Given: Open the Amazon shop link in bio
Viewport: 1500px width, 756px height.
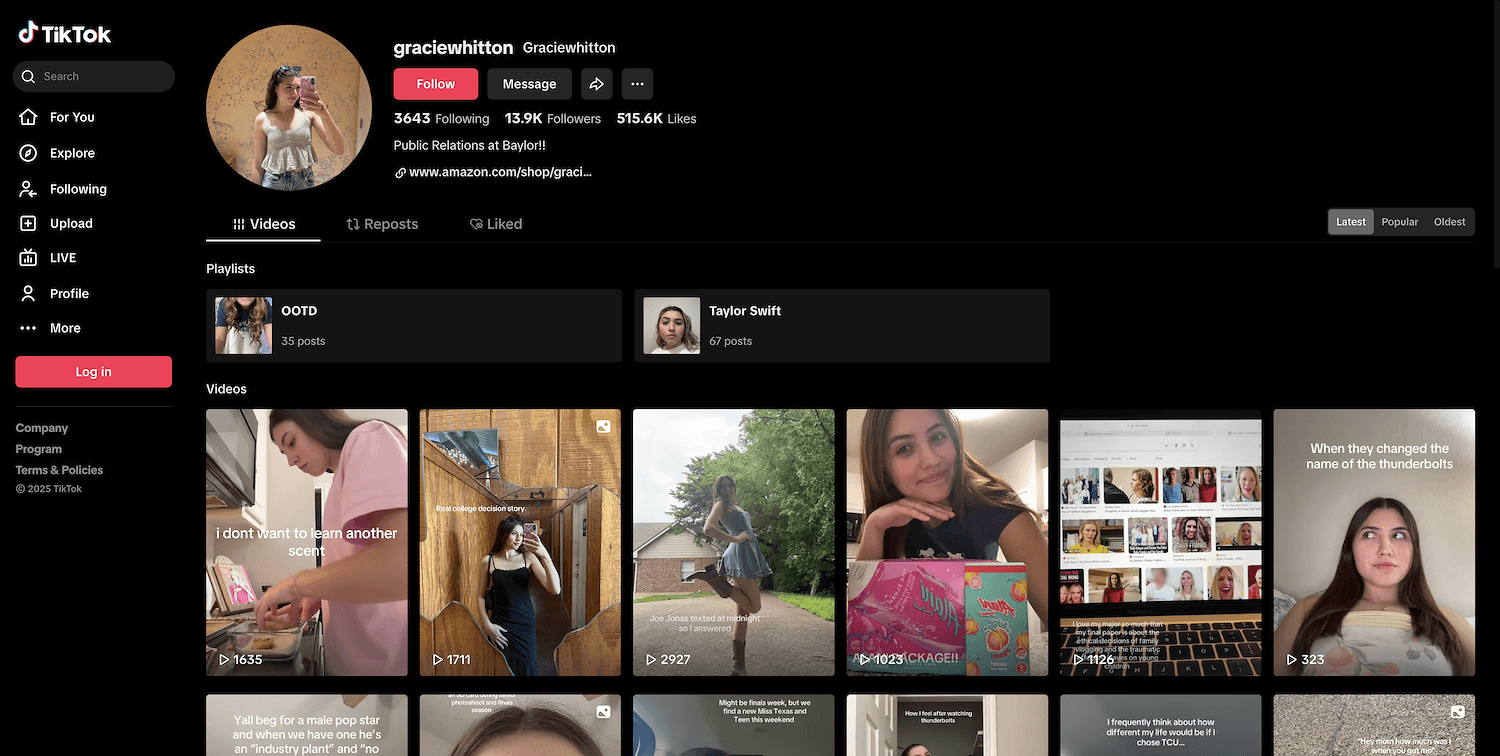Looking at the screenshot, I should click(499, 172).
